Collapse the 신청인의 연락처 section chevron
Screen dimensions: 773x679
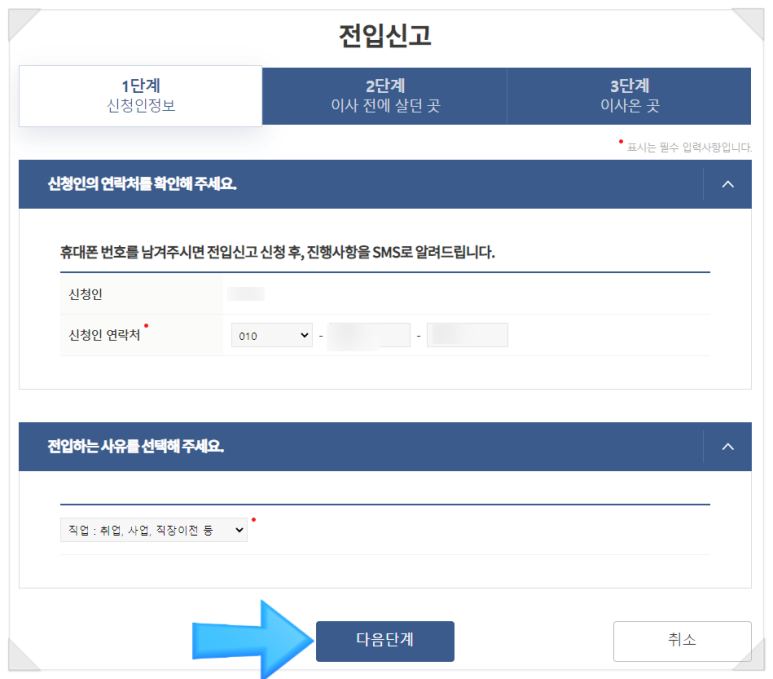point(728,184)
